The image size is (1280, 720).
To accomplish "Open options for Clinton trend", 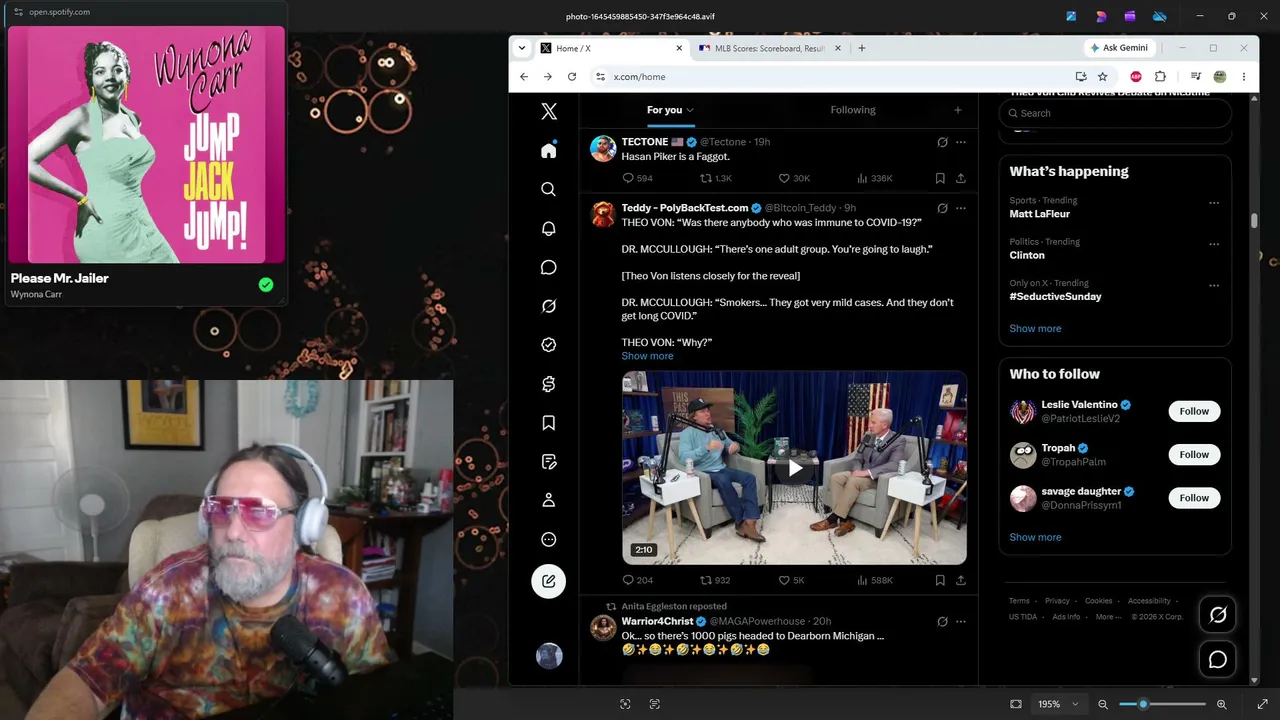I will click(1214, 244).
